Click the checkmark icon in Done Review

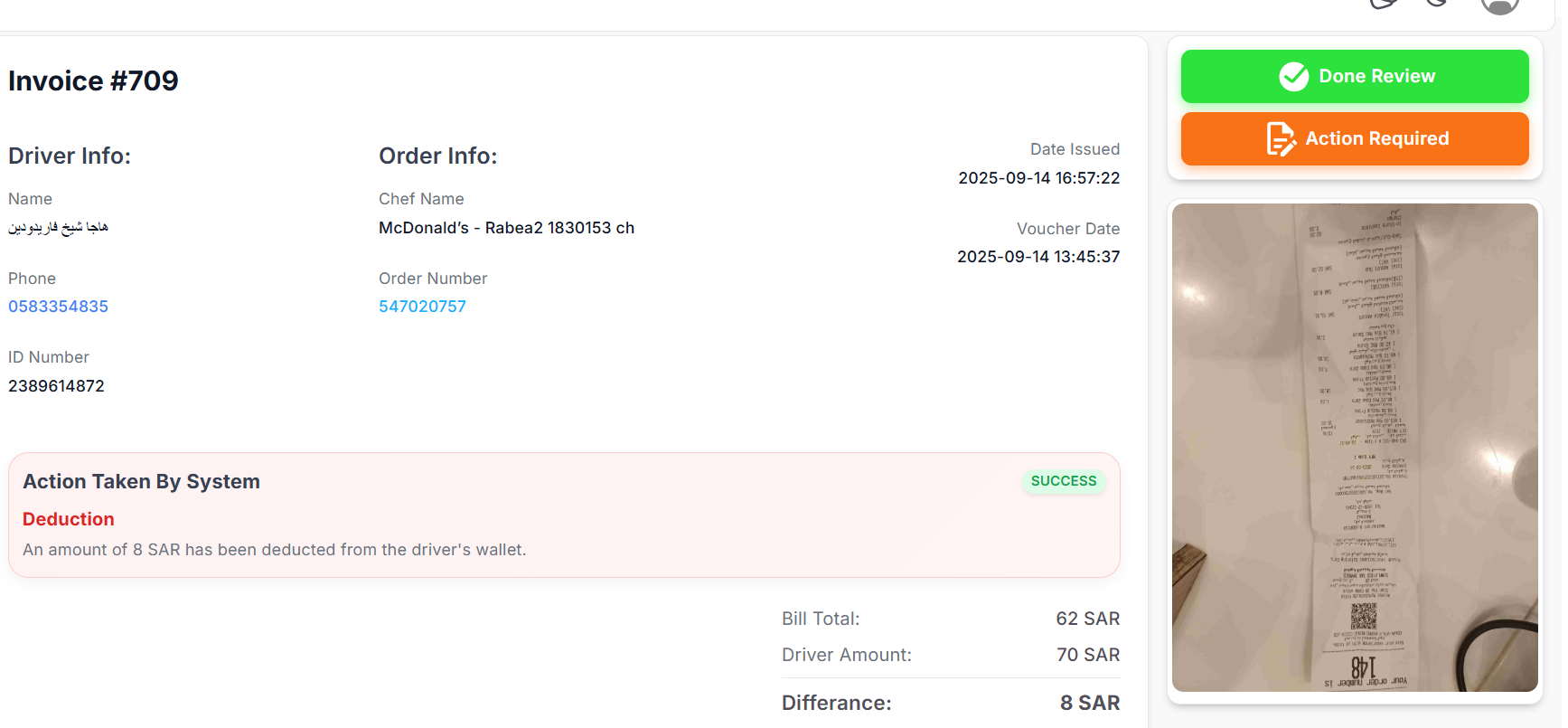(x=1293, y=77)
